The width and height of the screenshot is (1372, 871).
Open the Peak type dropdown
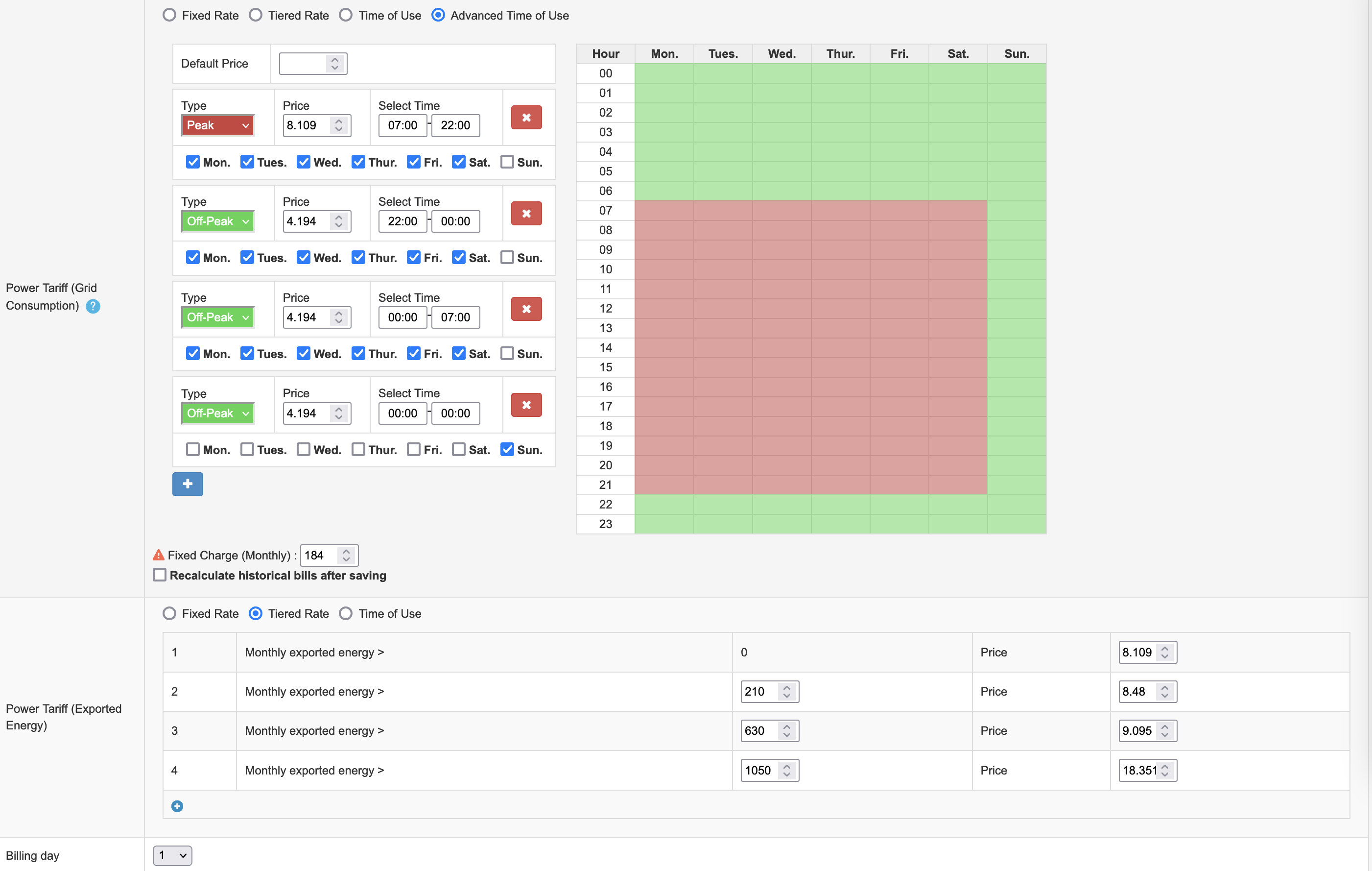click(x=218, y=125)
